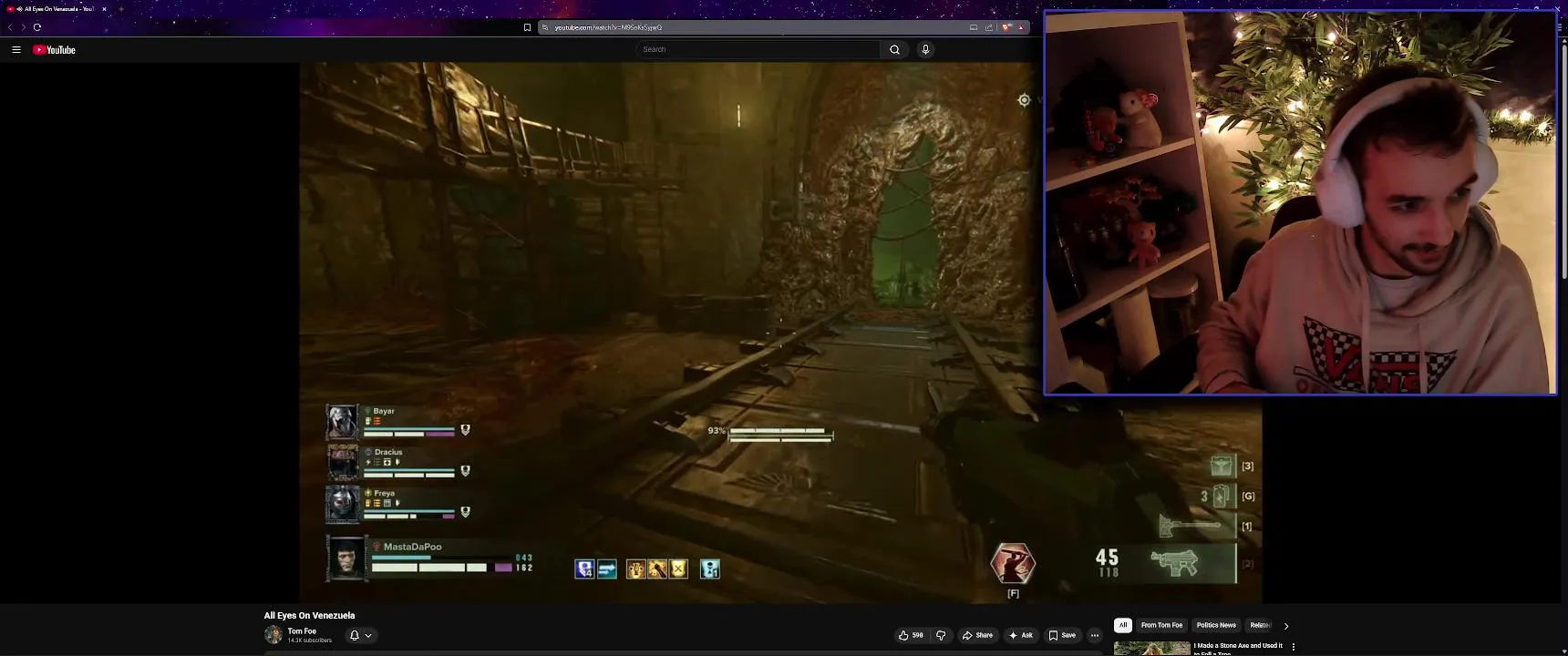Dislike the video with thumbs down

(x=941, y=635)
